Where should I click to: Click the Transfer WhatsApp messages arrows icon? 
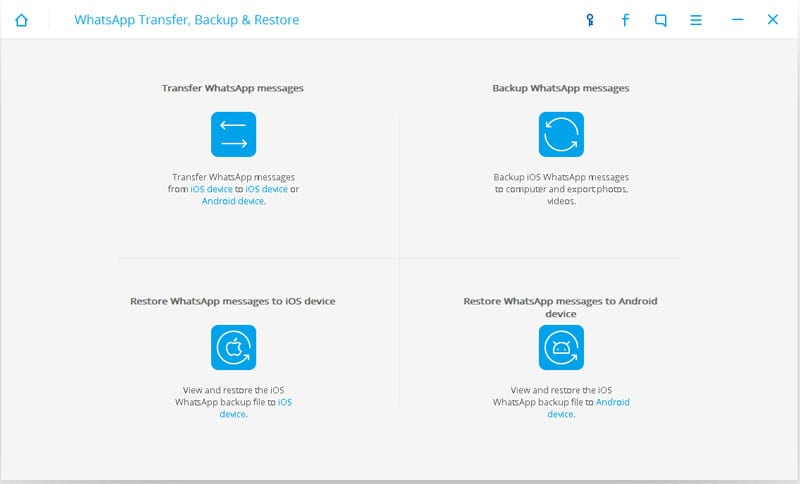pyautogui.click(x=234, y=134)
